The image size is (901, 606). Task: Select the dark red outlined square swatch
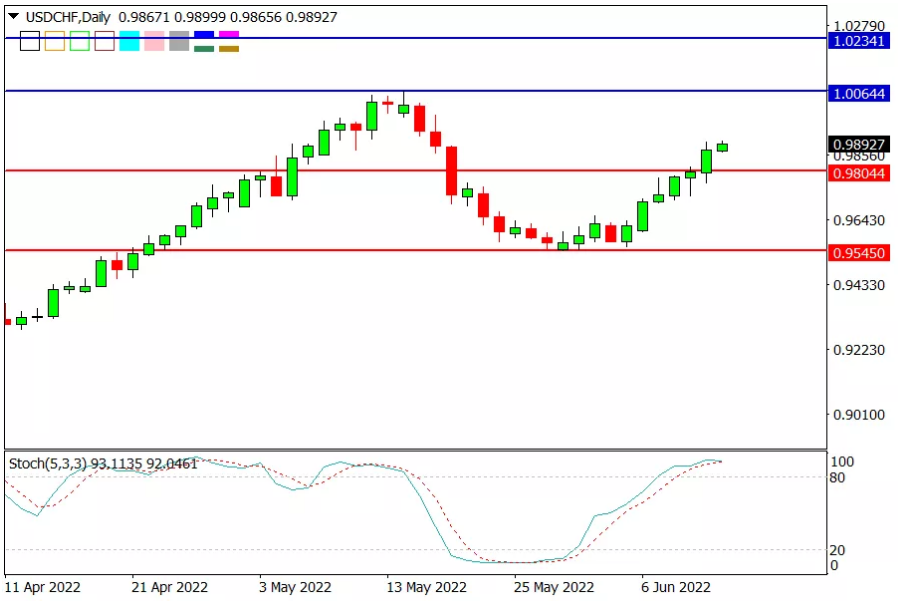pyautogui.click(x=105, y=41)
